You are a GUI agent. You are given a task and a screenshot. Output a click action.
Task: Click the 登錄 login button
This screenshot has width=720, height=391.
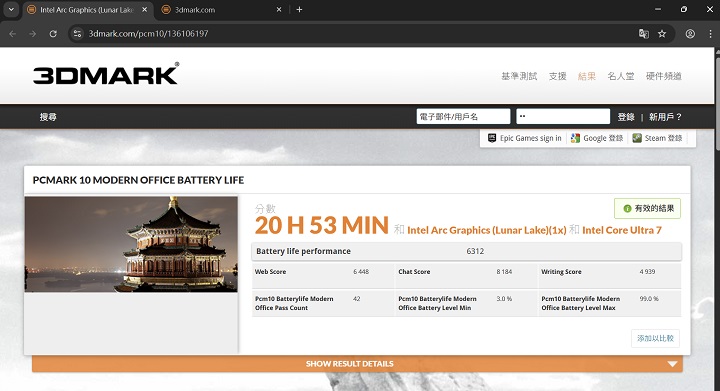pyautogui.click(x=626, y=117)
